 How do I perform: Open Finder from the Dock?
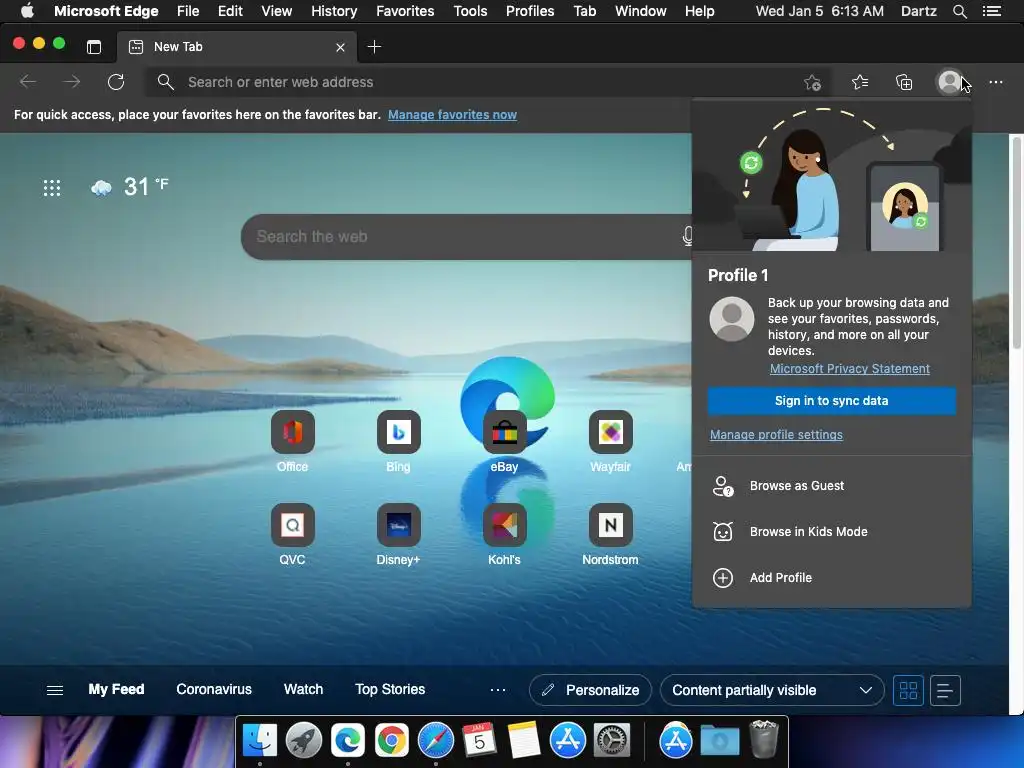pos(260,741)
